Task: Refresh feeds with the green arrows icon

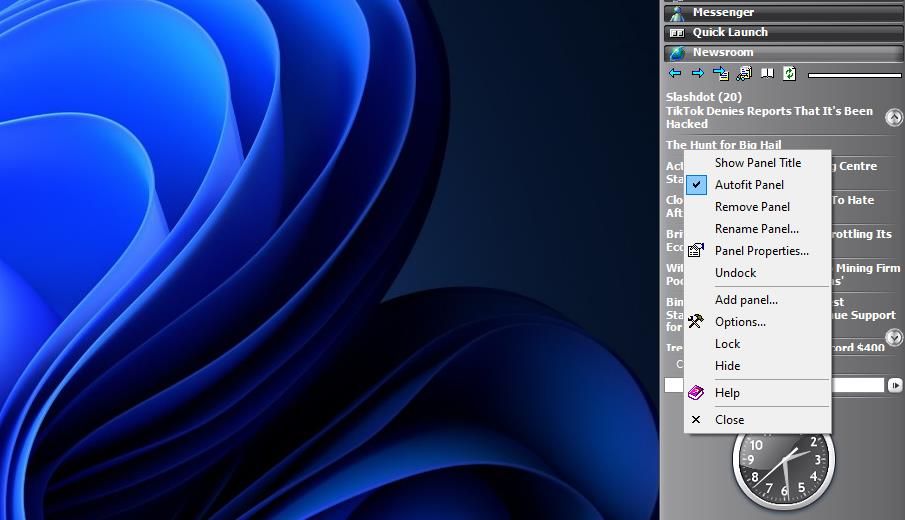Action: pos(790,73)
